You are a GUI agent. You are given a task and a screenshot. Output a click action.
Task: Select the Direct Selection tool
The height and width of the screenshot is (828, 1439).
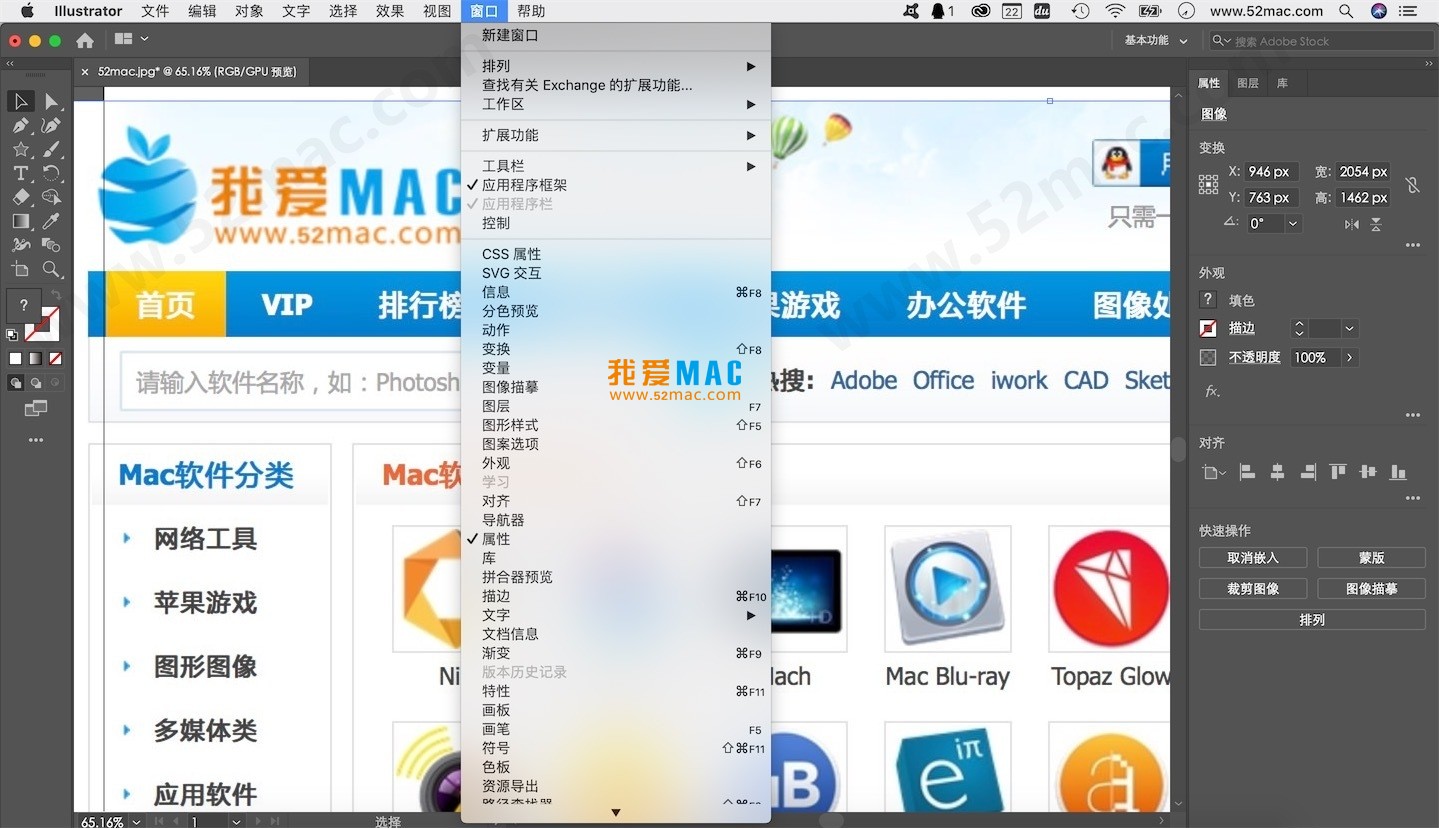point(51,102)
